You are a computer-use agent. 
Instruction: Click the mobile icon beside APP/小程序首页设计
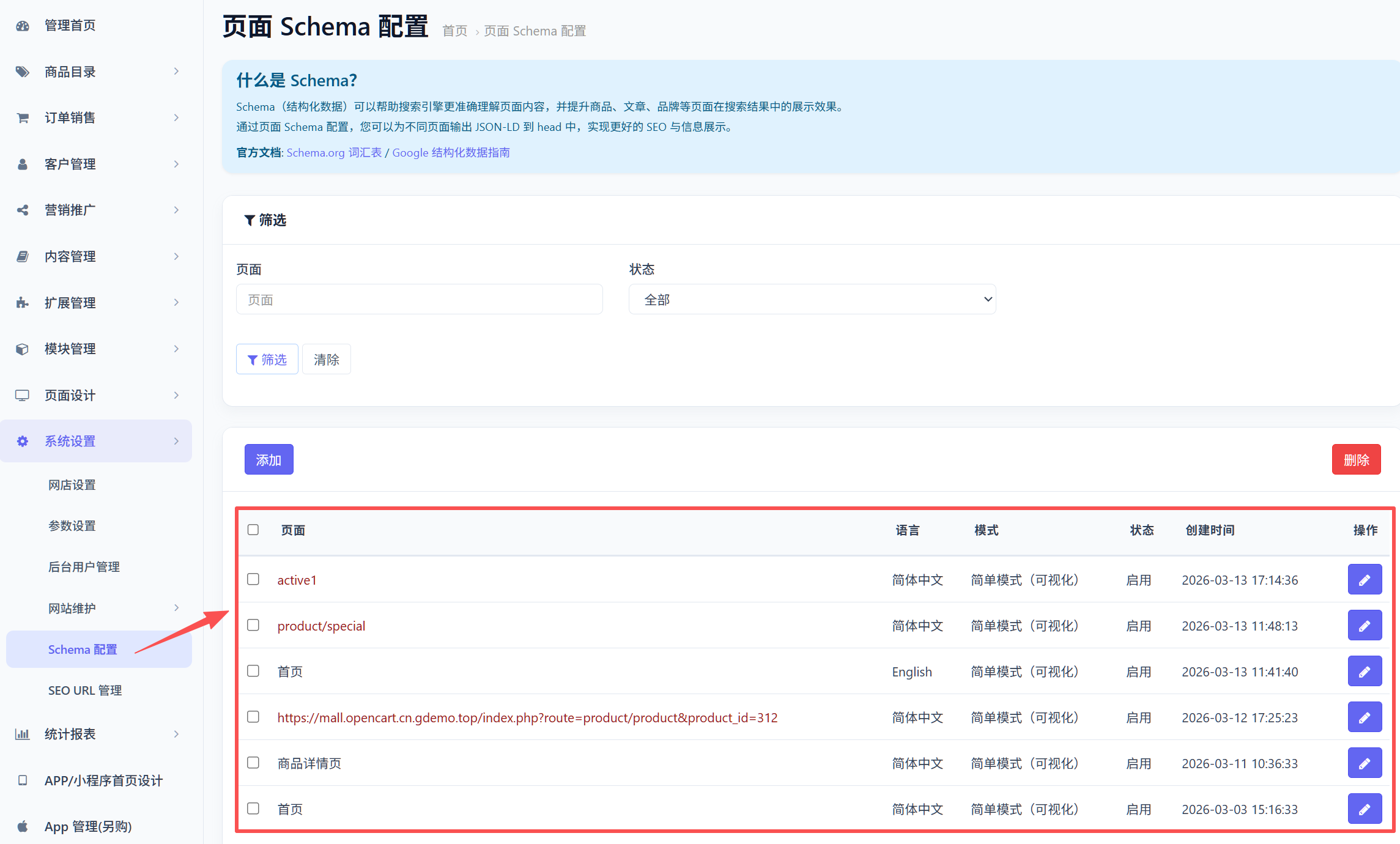point(23,780)
